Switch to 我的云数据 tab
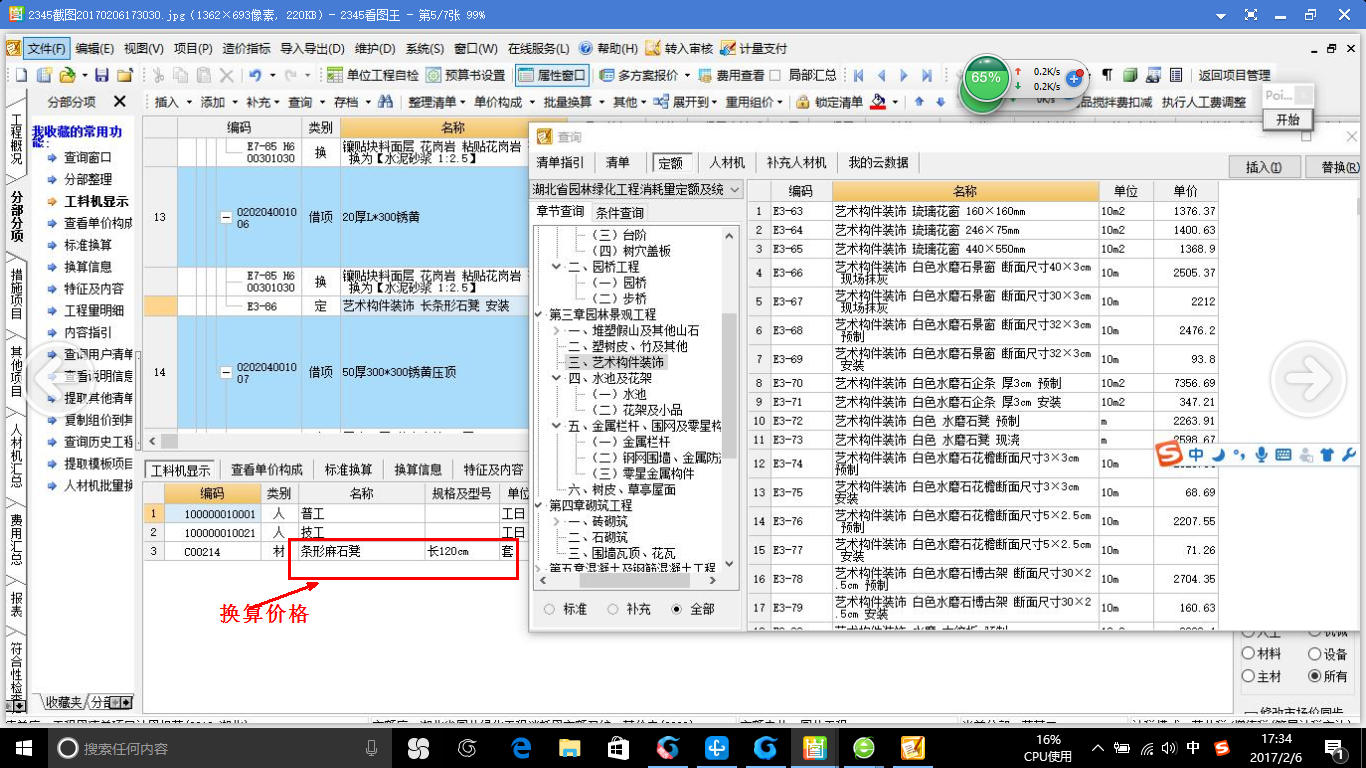1366x768 pixels. click(879, 163)
